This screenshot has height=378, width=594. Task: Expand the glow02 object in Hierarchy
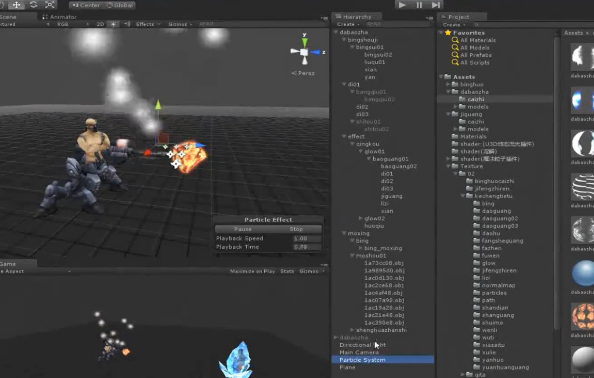[x=361, y=218]
